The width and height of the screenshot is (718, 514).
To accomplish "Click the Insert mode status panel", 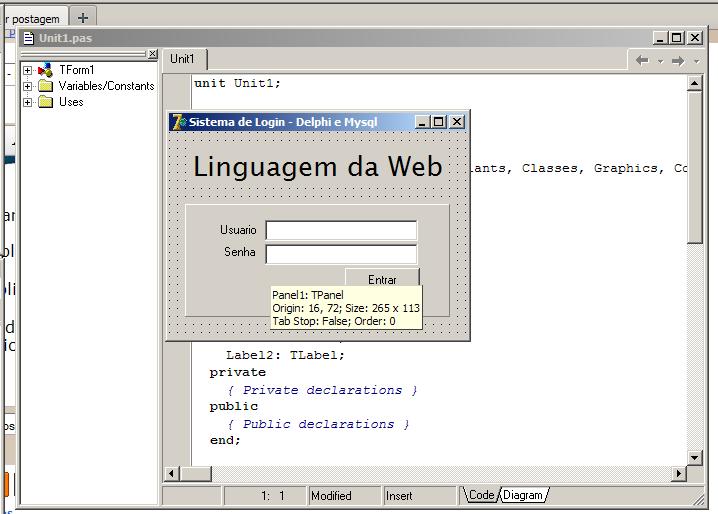I will click(419, 496).
